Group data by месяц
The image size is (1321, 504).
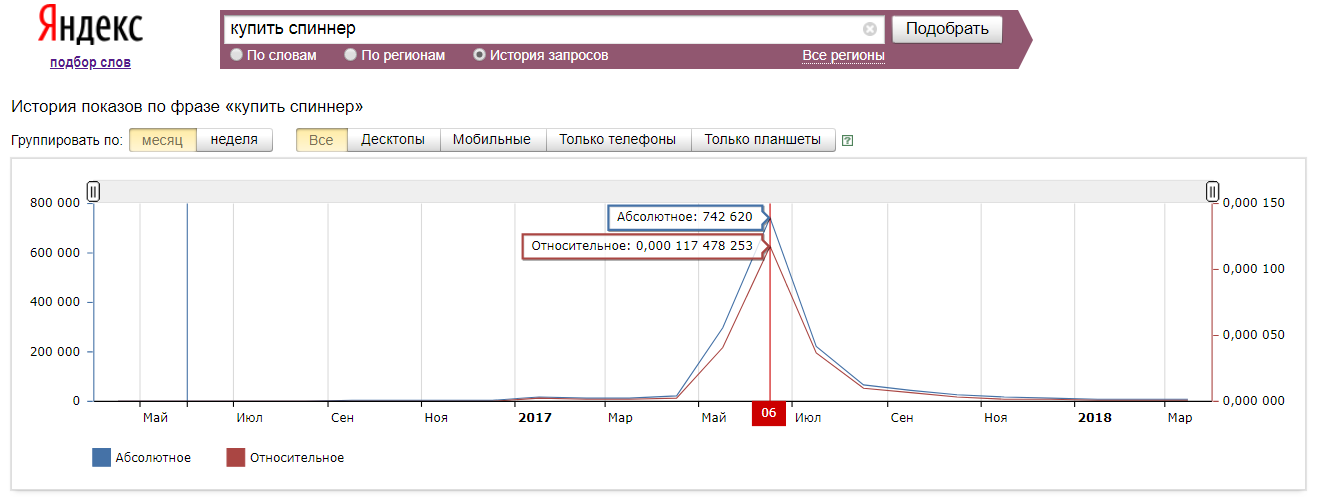pyautogui.click(x=162, y=140)
